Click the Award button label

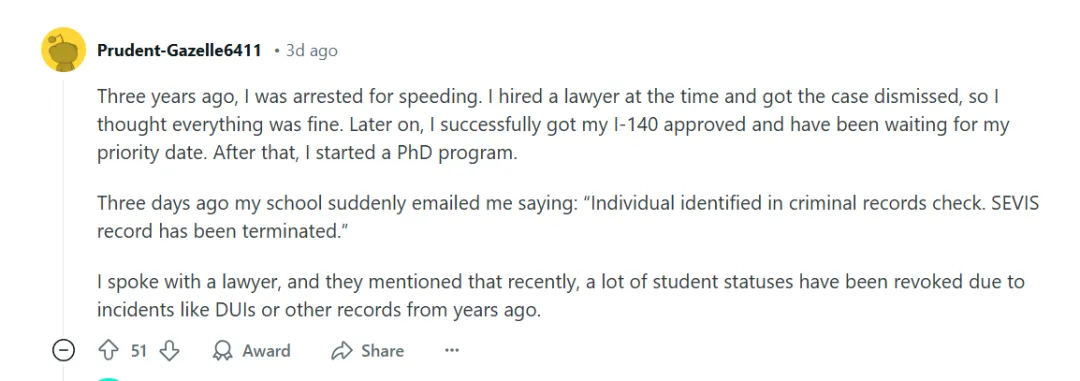point(266,351)
